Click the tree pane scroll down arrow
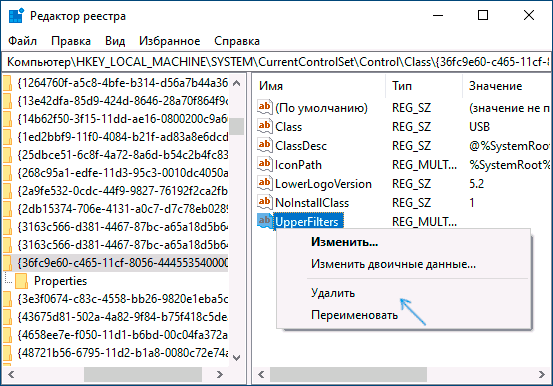The height and width of the screenshot is (386, 553). point(237,357)
